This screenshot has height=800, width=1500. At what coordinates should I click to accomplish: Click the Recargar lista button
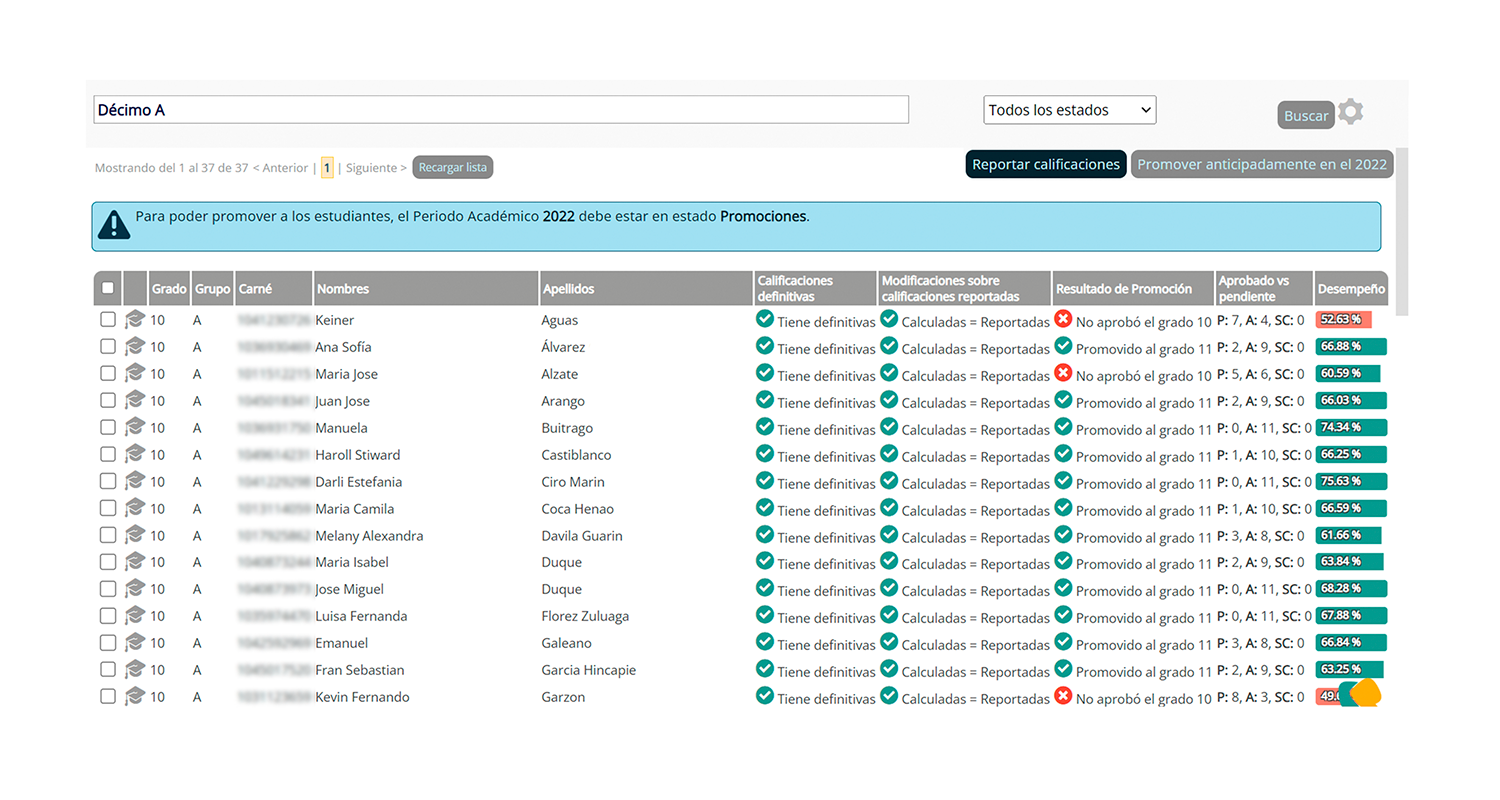point(453,168)
